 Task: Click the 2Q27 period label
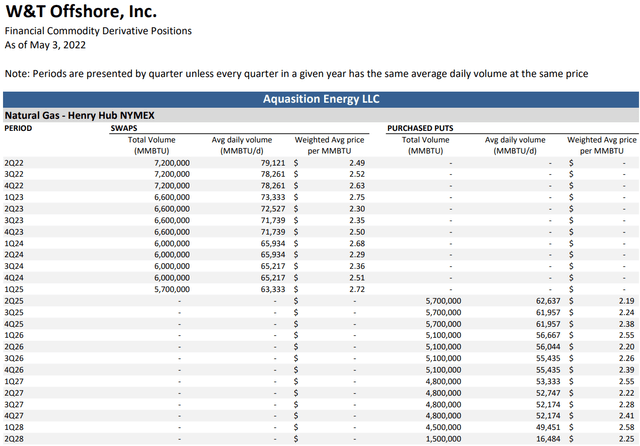[x=14, y=393]
